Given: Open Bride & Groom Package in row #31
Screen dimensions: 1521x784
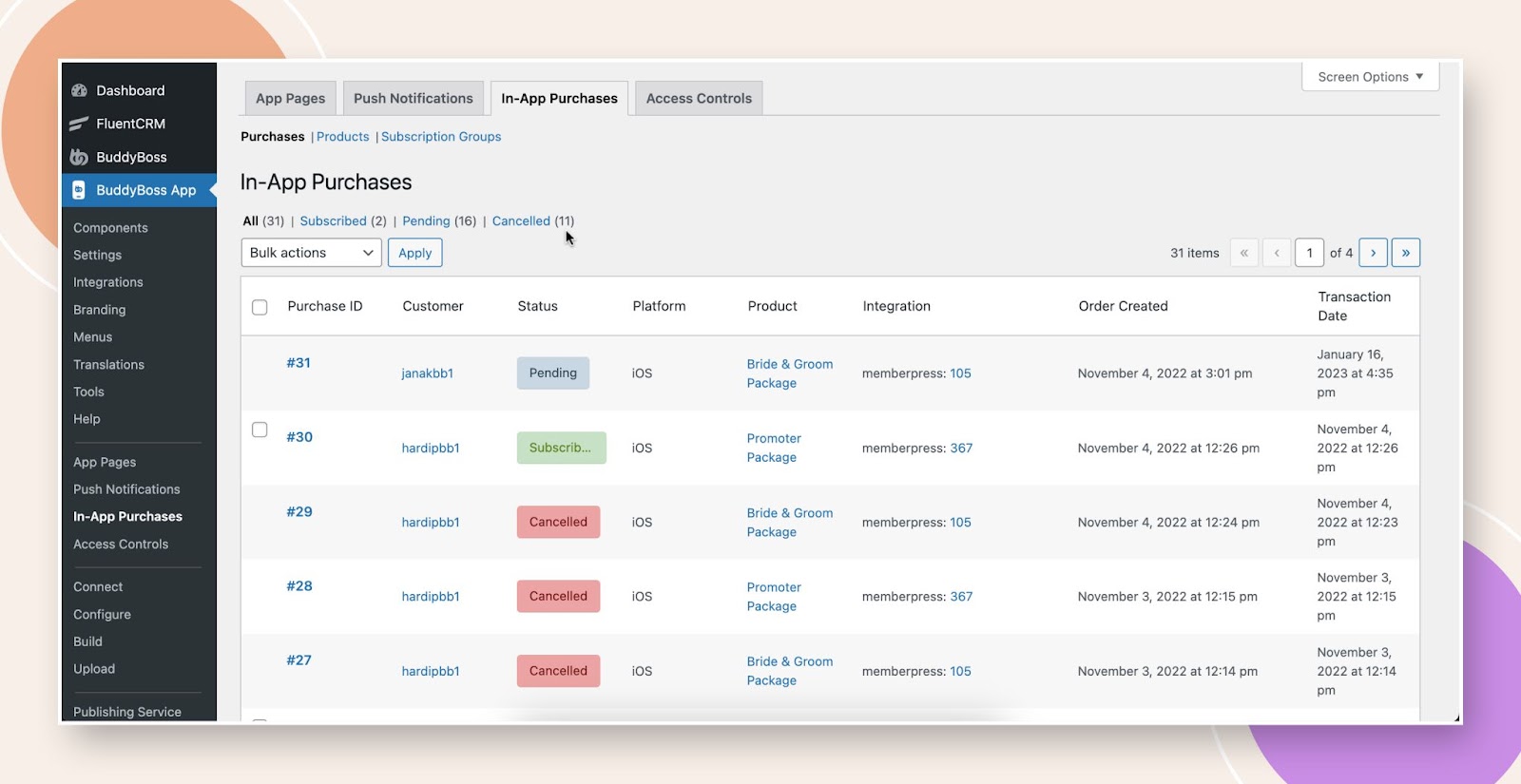Looking at the screenshot, I should [x=789, y=373].
